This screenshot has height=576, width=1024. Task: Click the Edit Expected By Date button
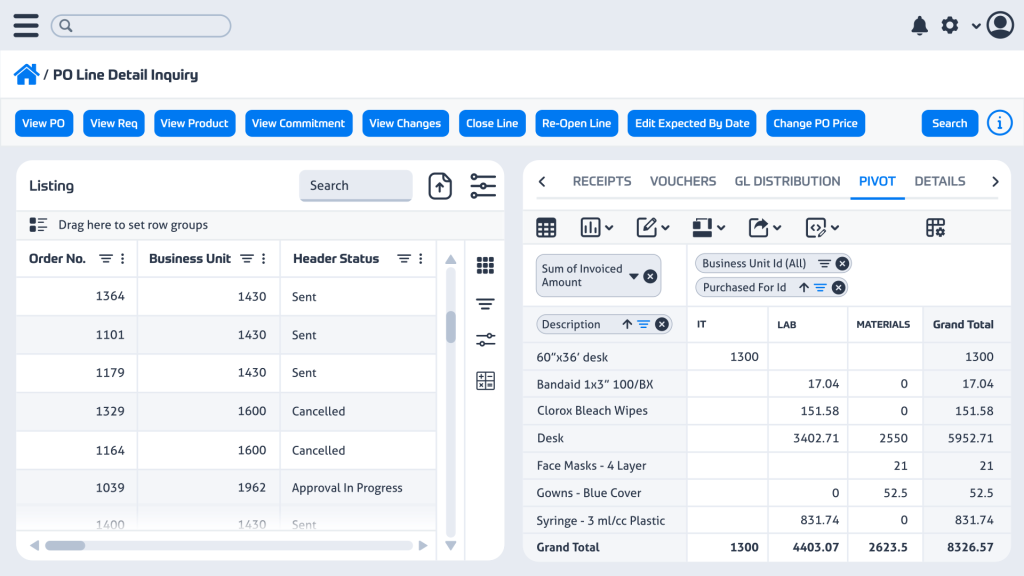pyautogui.click(x=692, y=123)
